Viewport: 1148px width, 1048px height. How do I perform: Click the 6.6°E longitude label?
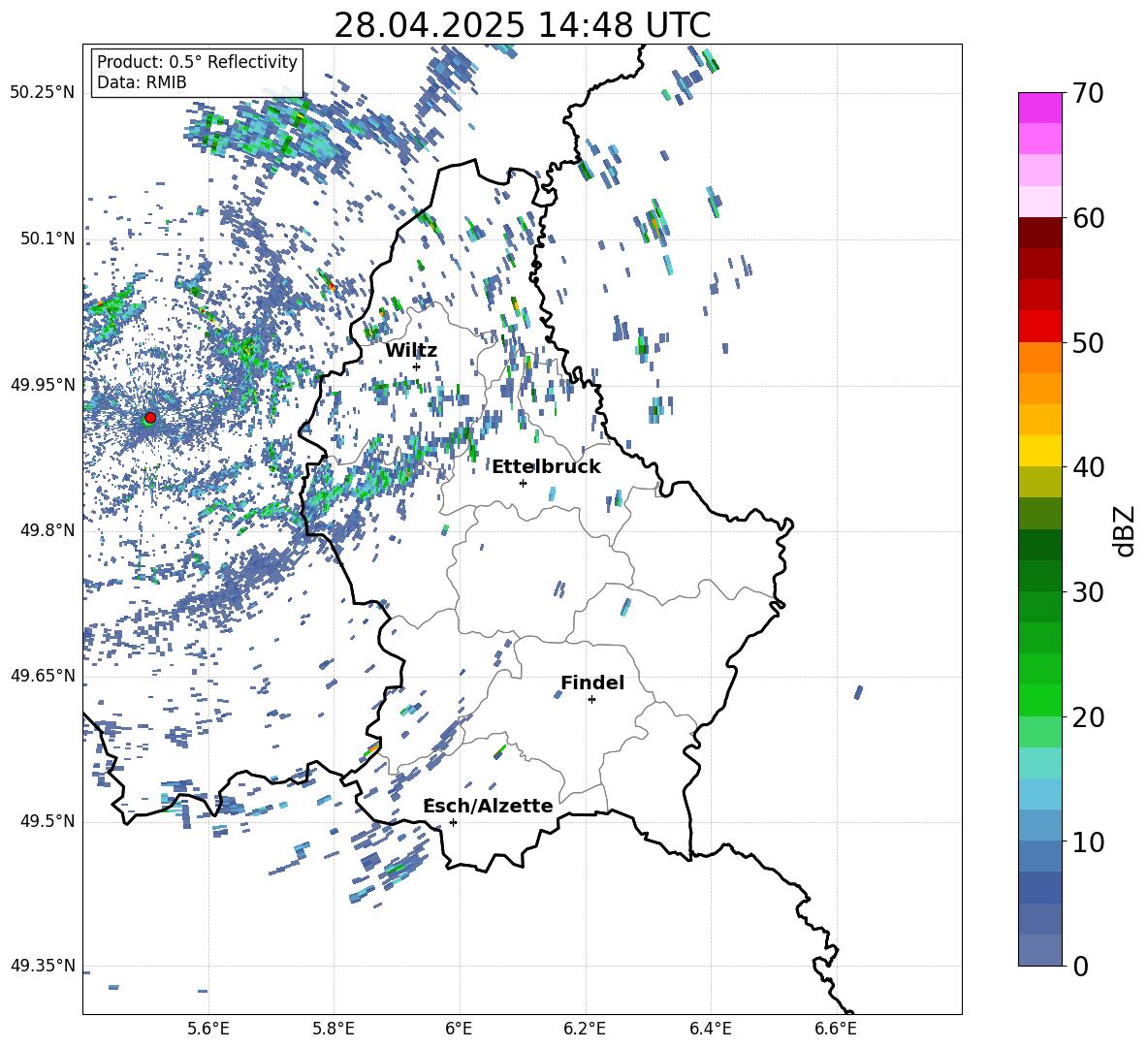pos(836,1029)
